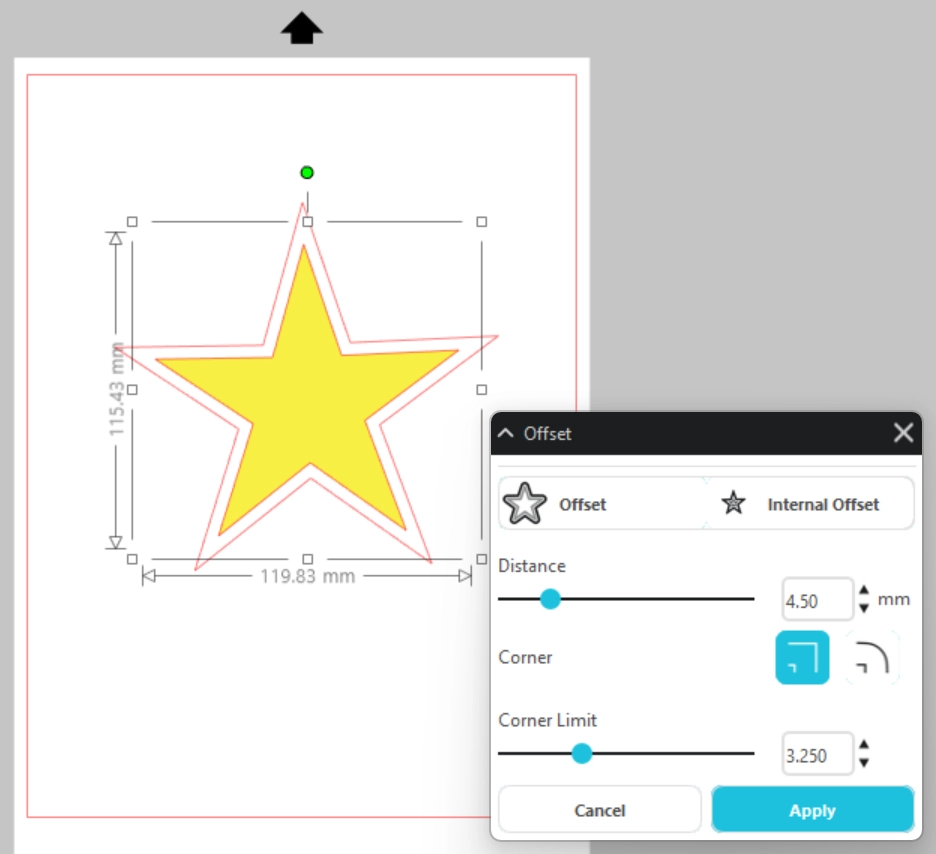This screenshot has width=936, height=854.
Task: Close the Offset panel
Action: [903, 433]
